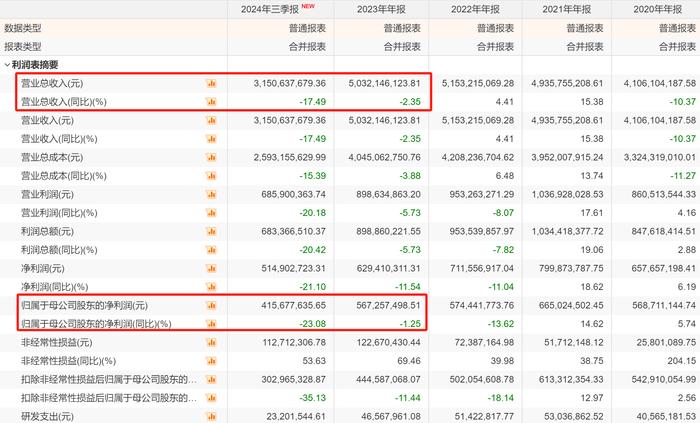Viewport: 700px width, 423px height.
Task: Click the 研发支出(元) row label
Action: pyautogui.click(x=47, y=417)
